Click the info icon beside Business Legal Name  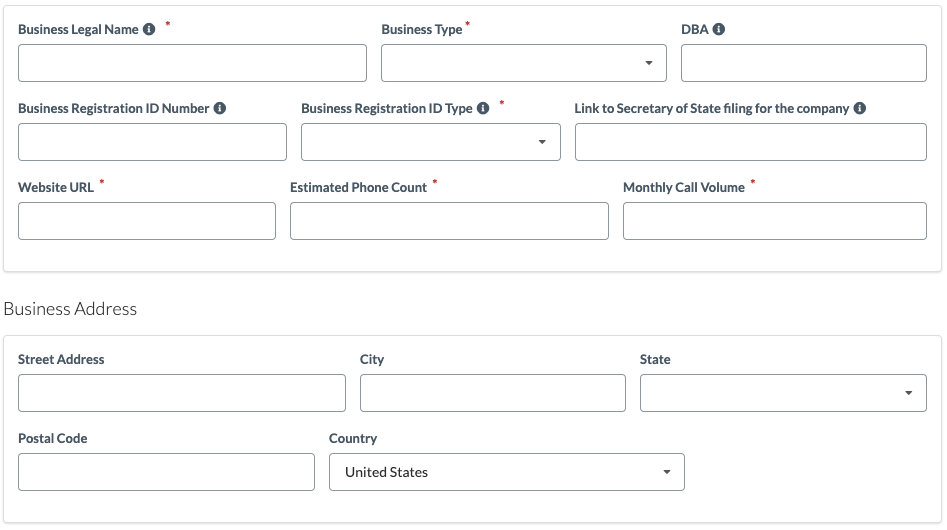tap(149, 29)
